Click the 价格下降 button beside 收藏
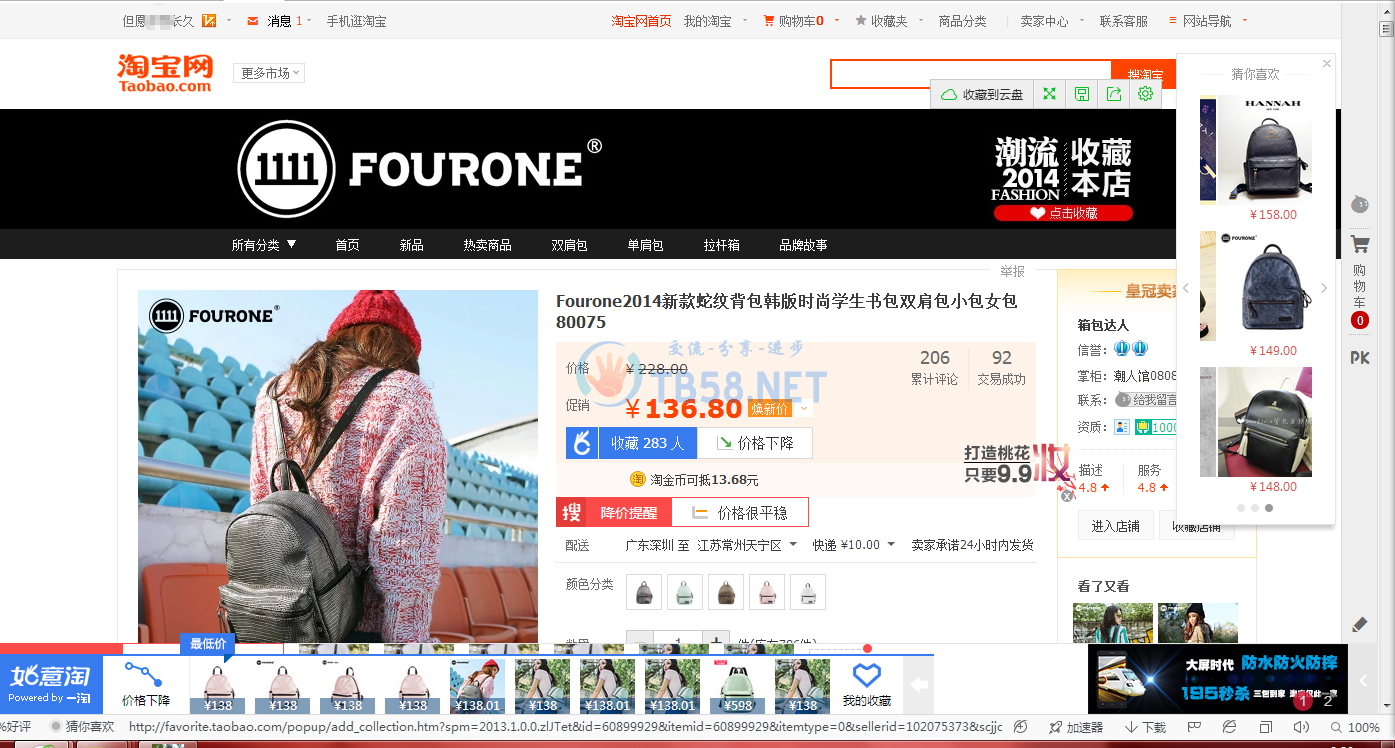The width and height of the screenshot is (1395, 748). tap(755, 443)
